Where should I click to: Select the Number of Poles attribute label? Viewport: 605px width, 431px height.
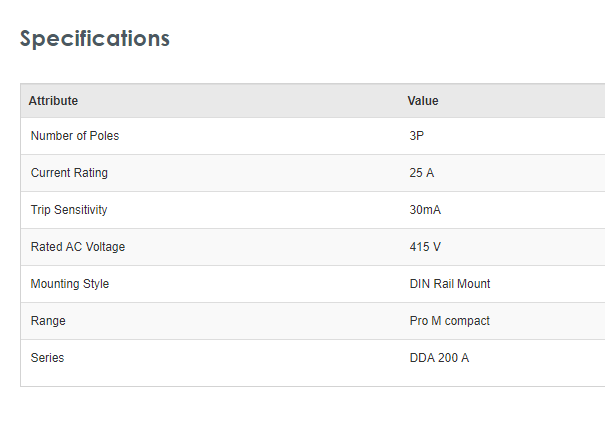point(75,136)
